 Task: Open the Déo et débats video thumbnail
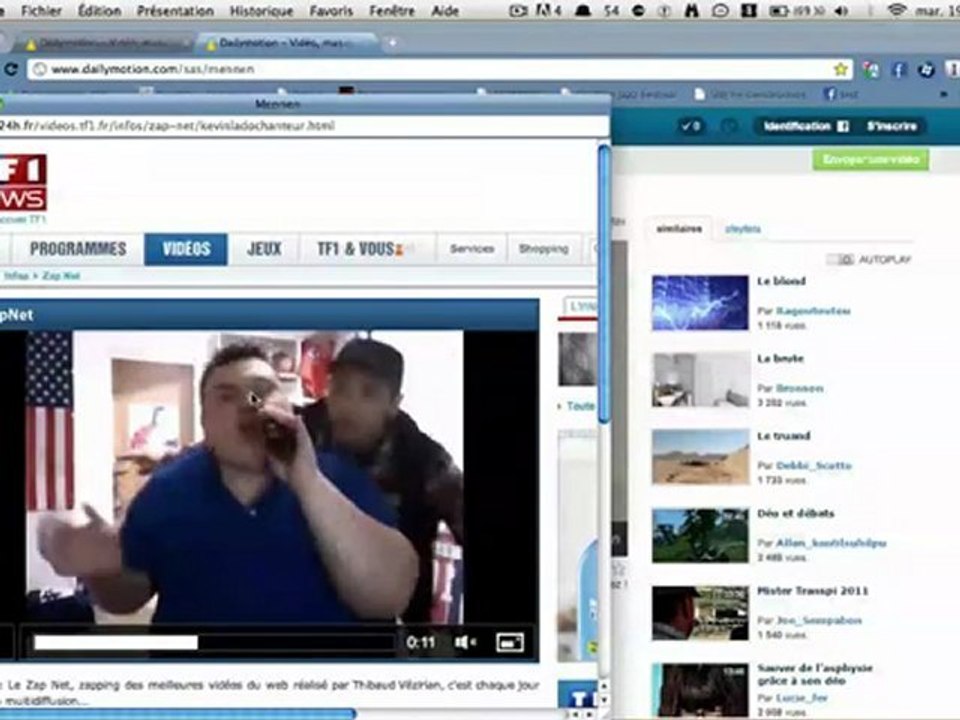click(700, 534)
